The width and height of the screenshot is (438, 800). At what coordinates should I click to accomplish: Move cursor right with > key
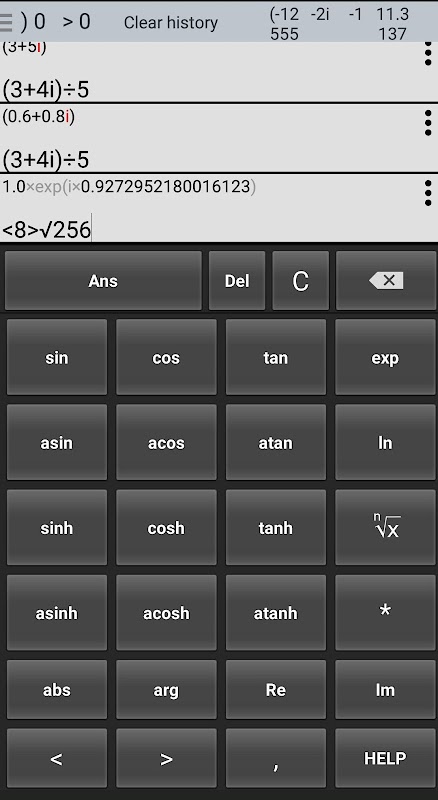tap(166, 758)
